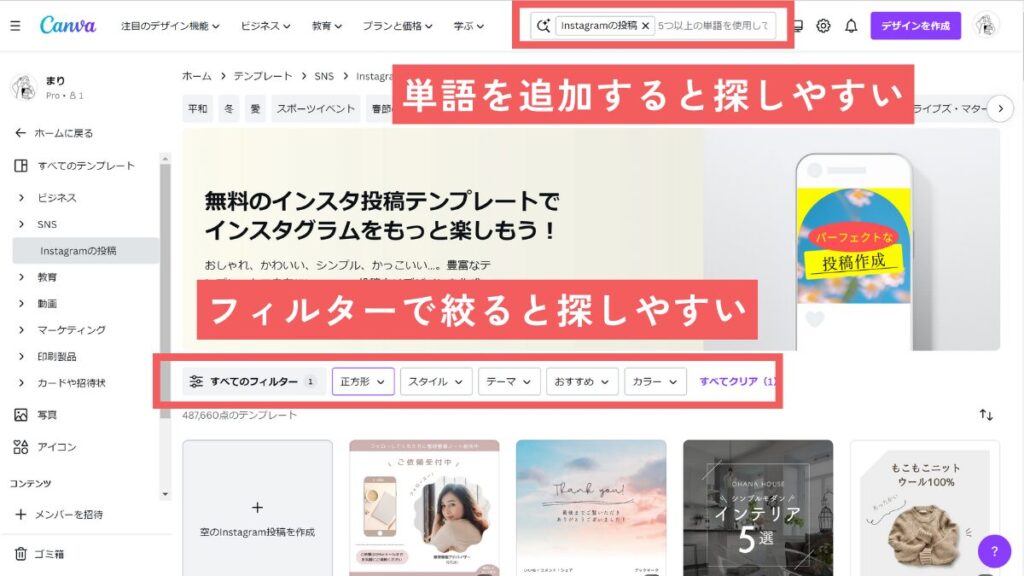Open the settings gear icon

[x=823, y=25]
